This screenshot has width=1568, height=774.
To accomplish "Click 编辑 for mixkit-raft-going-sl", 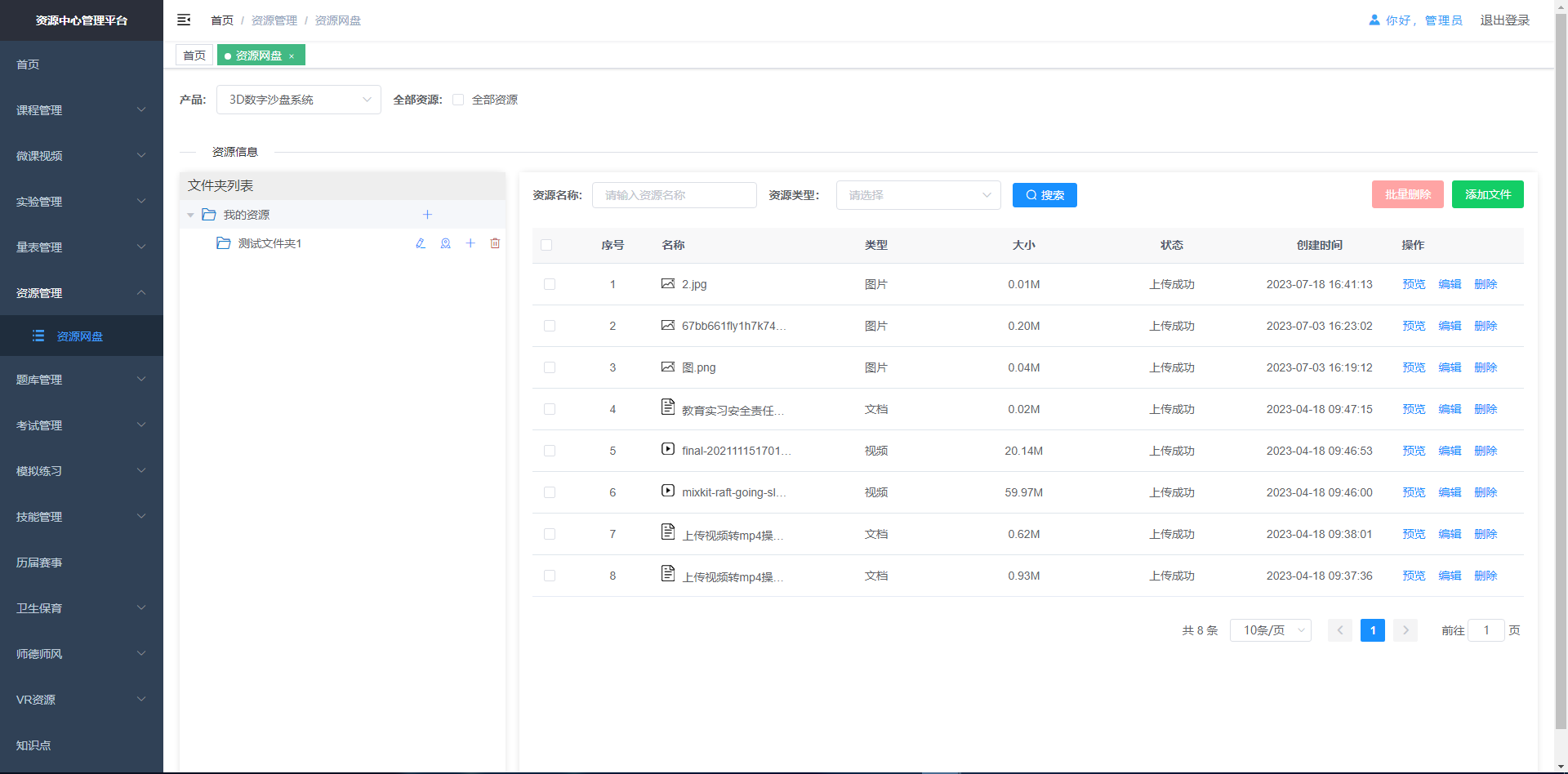I will point(1450,492).
